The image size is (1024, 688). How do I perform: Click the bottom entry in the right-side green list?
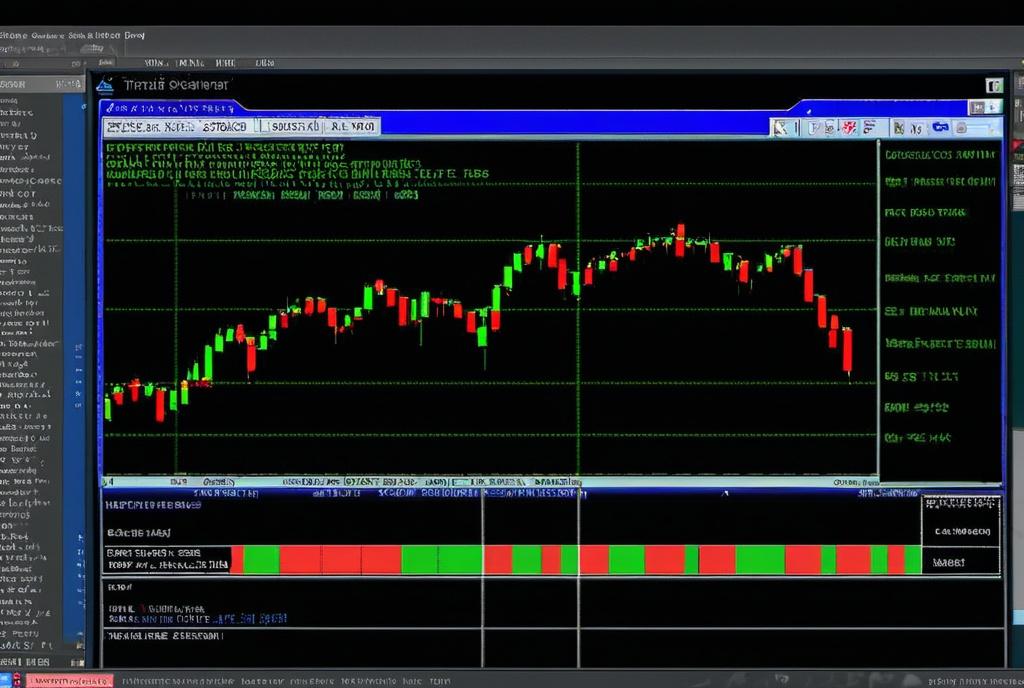pyautogui.click(x=917, y=438)
